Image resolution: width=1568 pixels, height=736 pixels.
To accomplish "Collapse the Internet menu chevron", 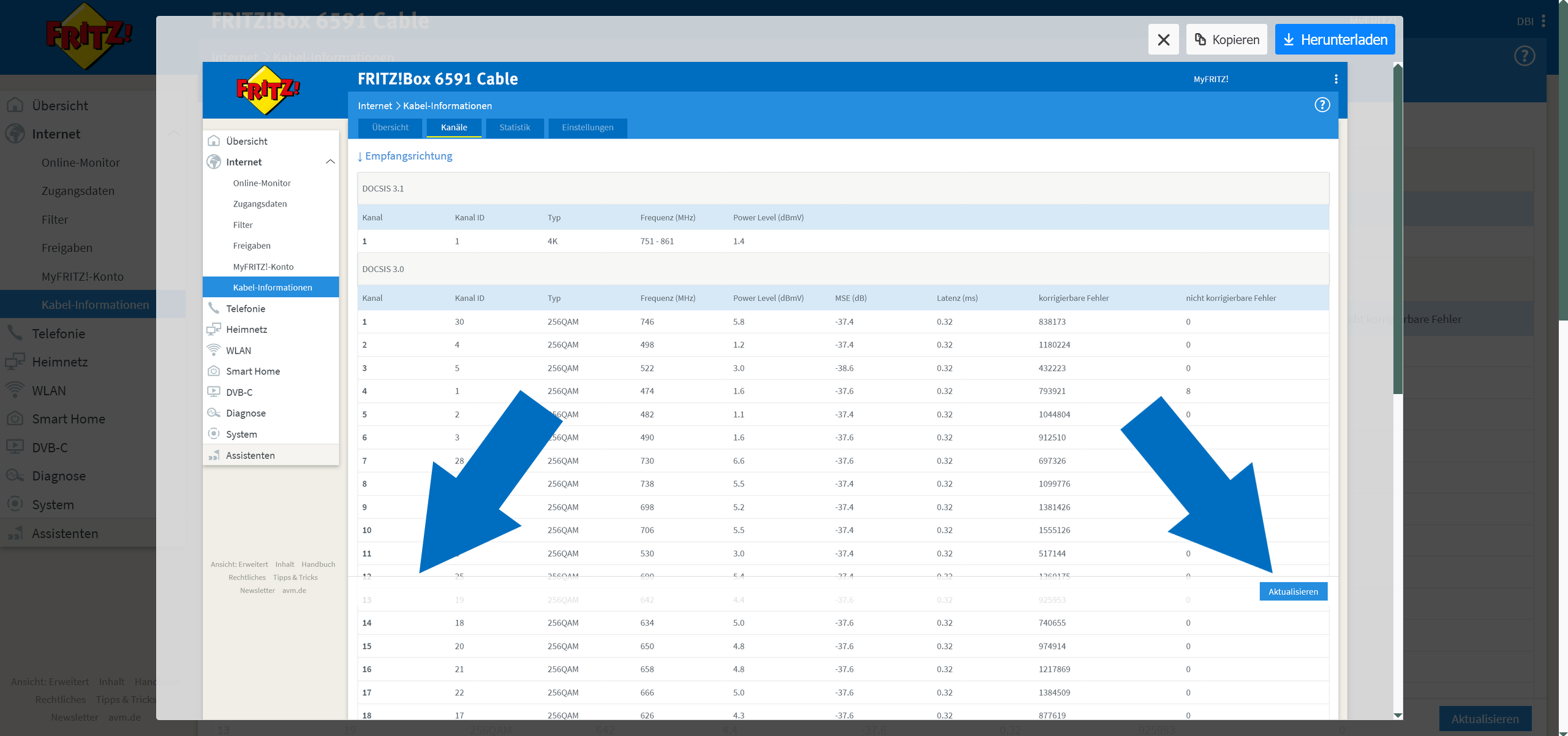I will (x=330, y=162).
